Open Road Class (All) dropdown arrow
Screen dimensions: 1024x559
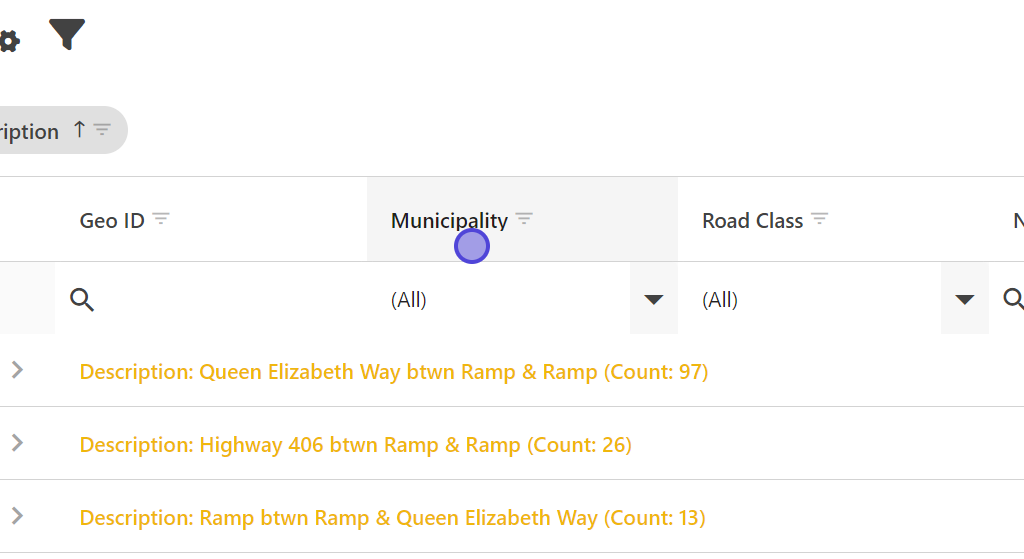pos(965,299)
